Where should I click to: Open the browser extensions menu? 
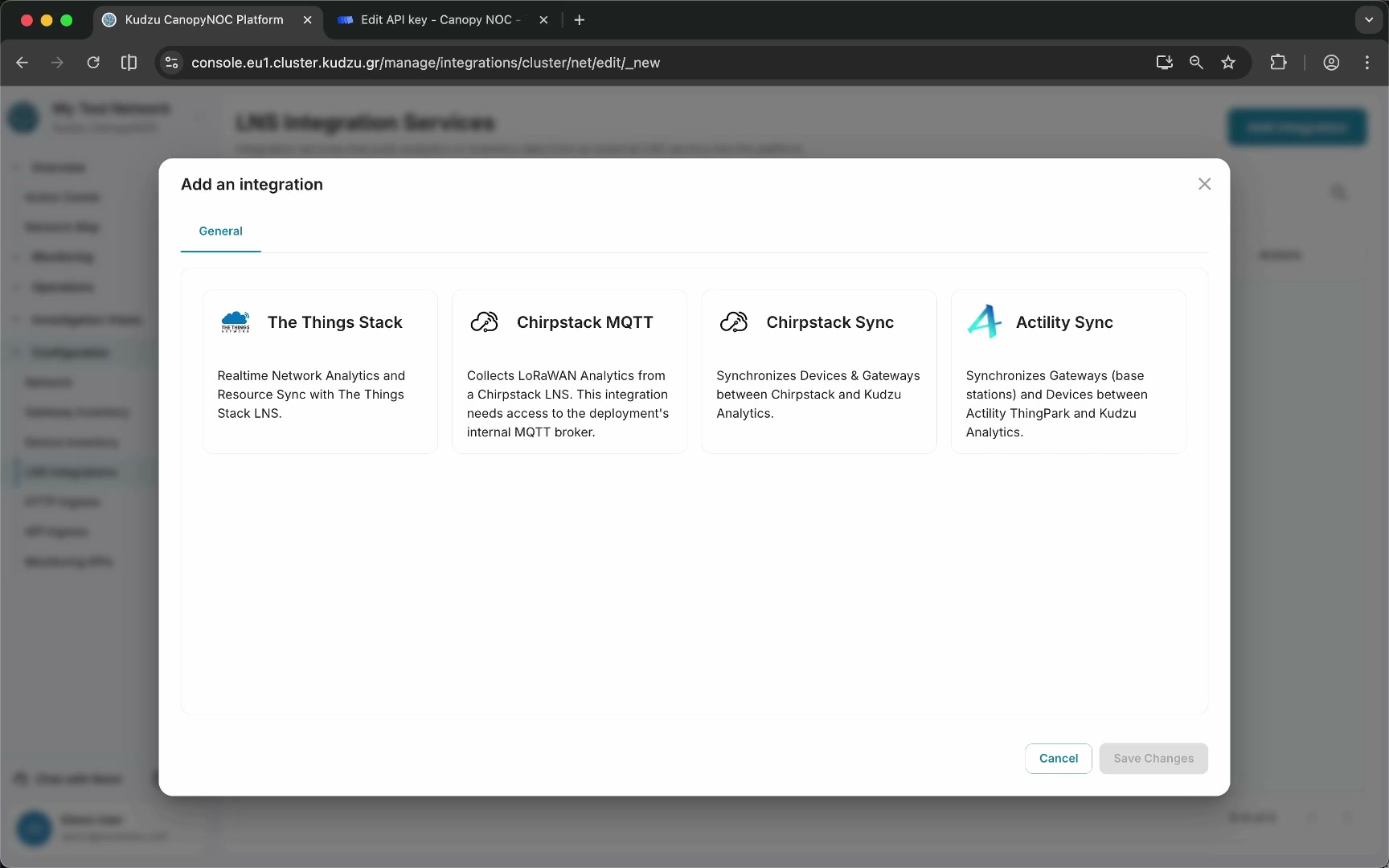click(1278, 63)
